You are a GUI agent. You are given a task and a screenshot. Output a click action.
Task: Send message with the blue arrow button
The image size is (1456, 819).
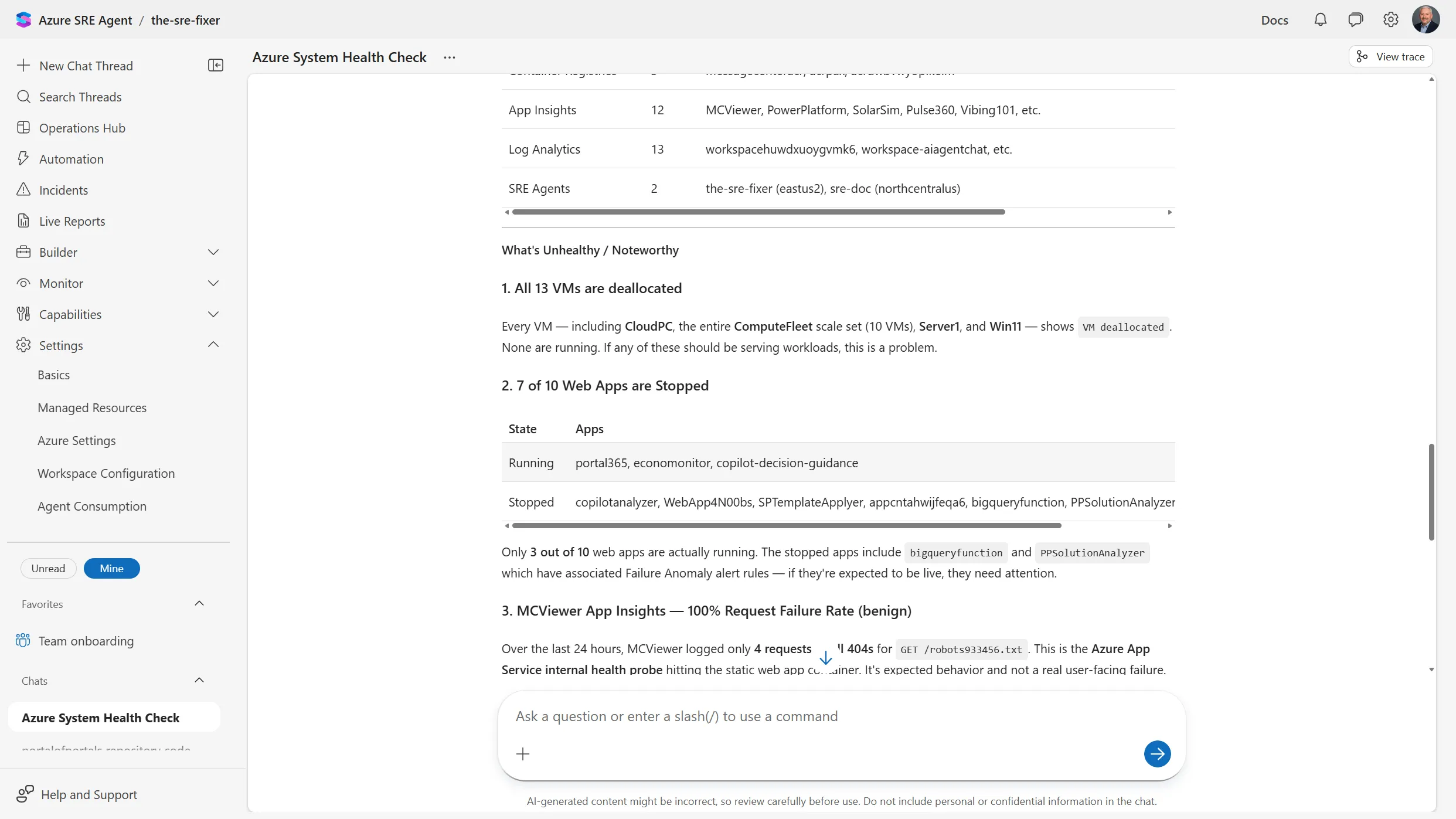[1157, 754]
